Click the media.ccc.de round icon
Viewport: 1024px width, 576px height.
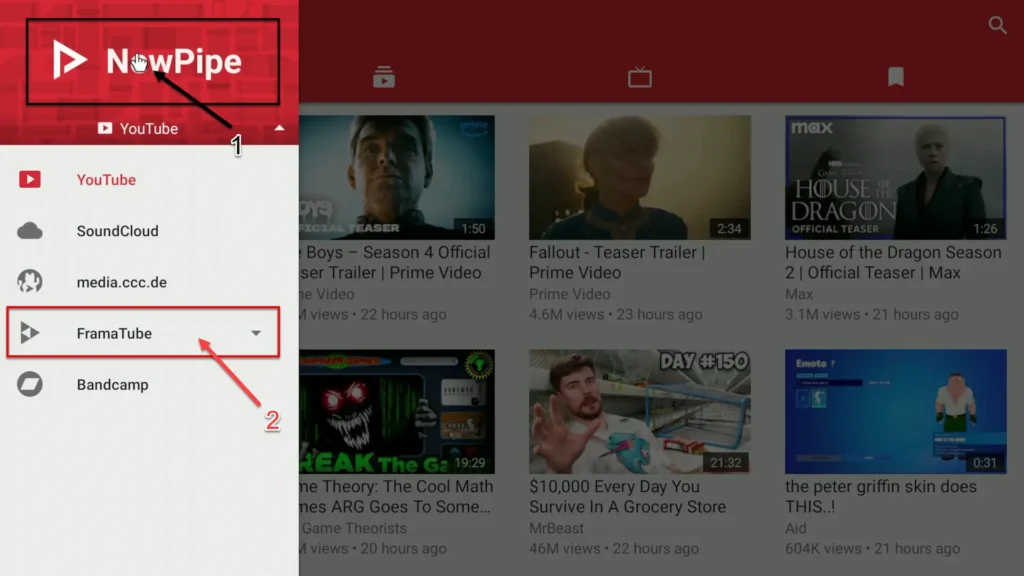[x=30, y=282]
